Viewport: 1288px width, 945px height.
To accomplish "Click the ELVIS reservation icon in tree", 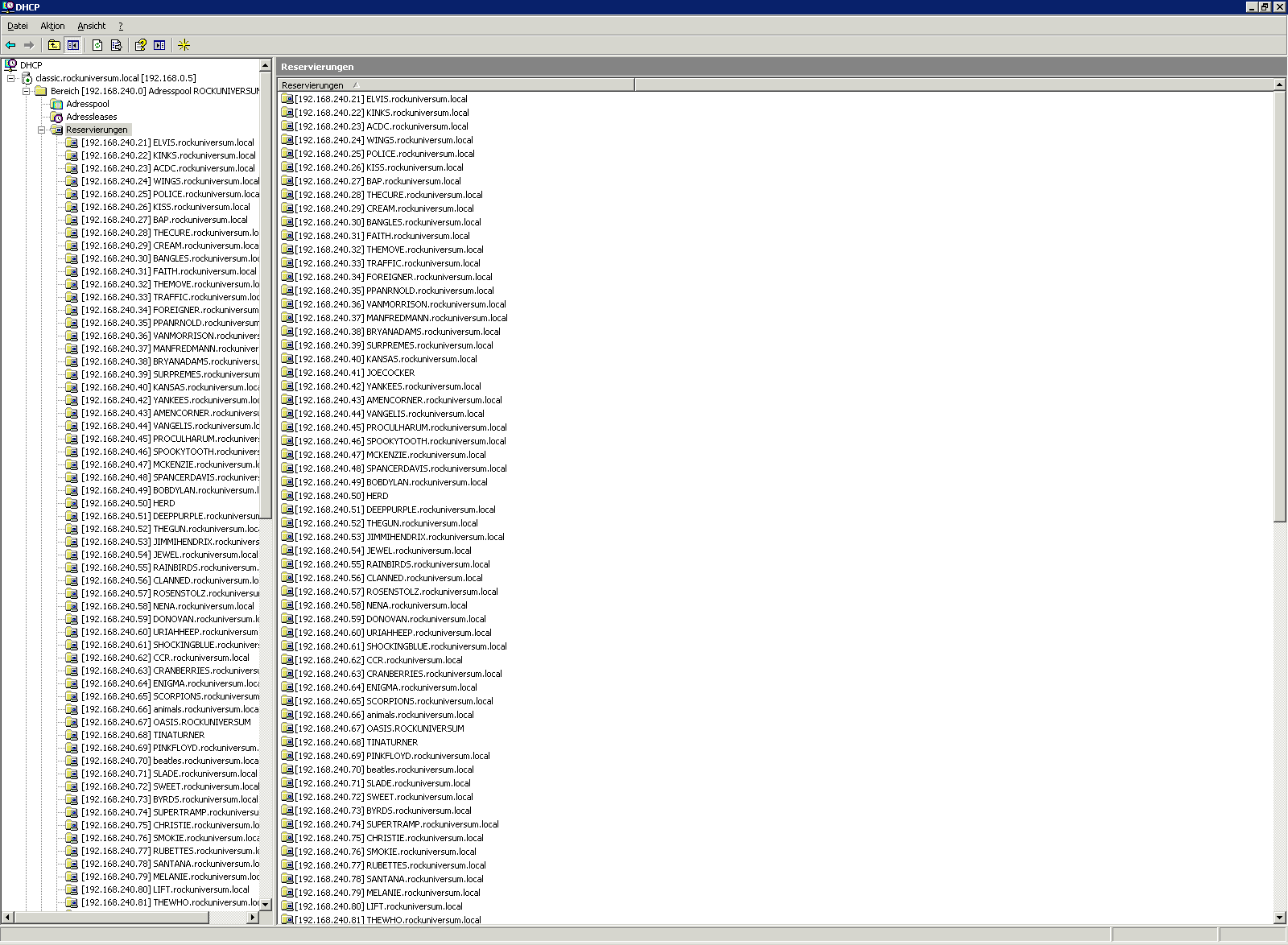I will (72, 142).
